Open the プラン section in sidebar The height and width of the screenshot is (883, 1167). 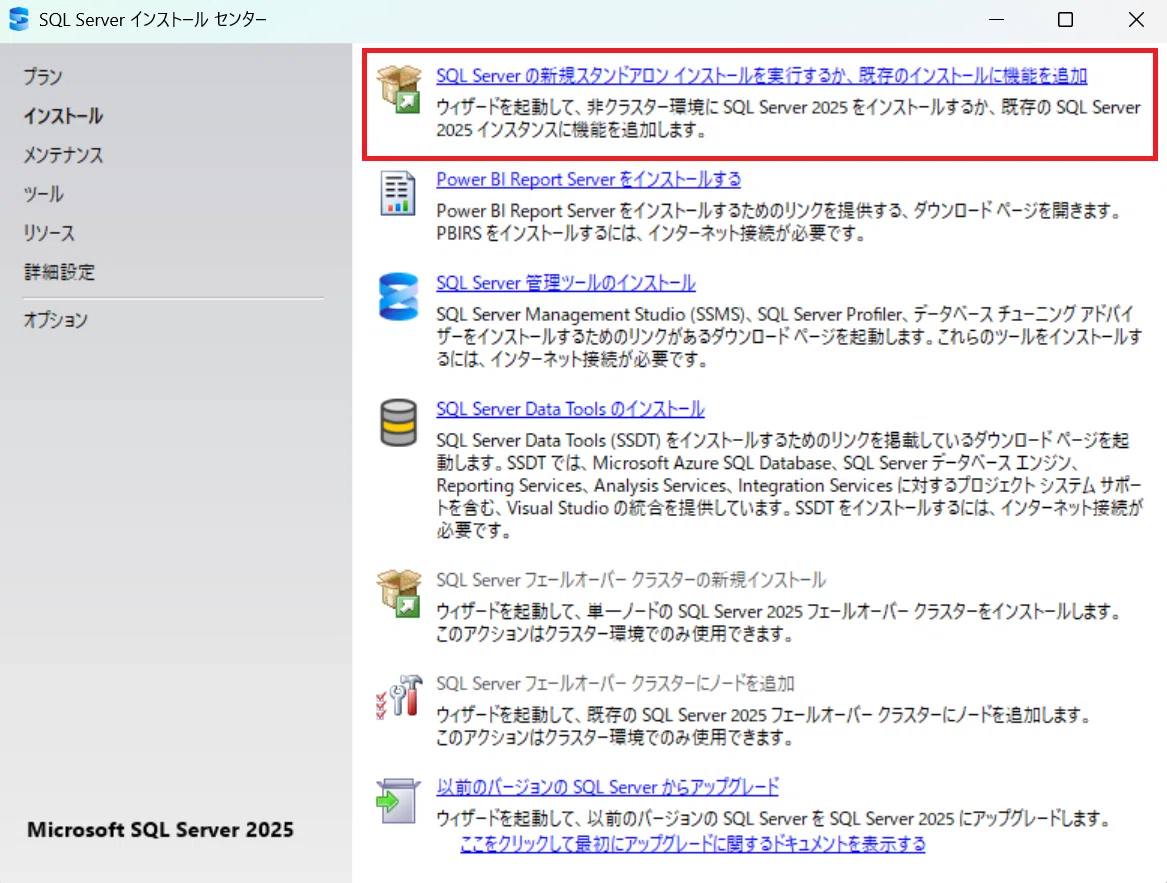tap(42, 77)
